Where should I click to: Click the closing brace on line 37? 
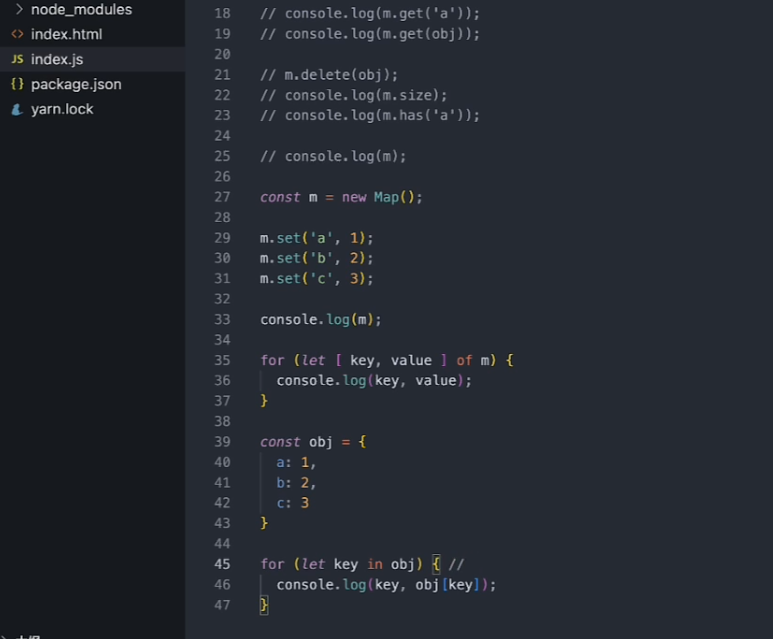point(264,401)
